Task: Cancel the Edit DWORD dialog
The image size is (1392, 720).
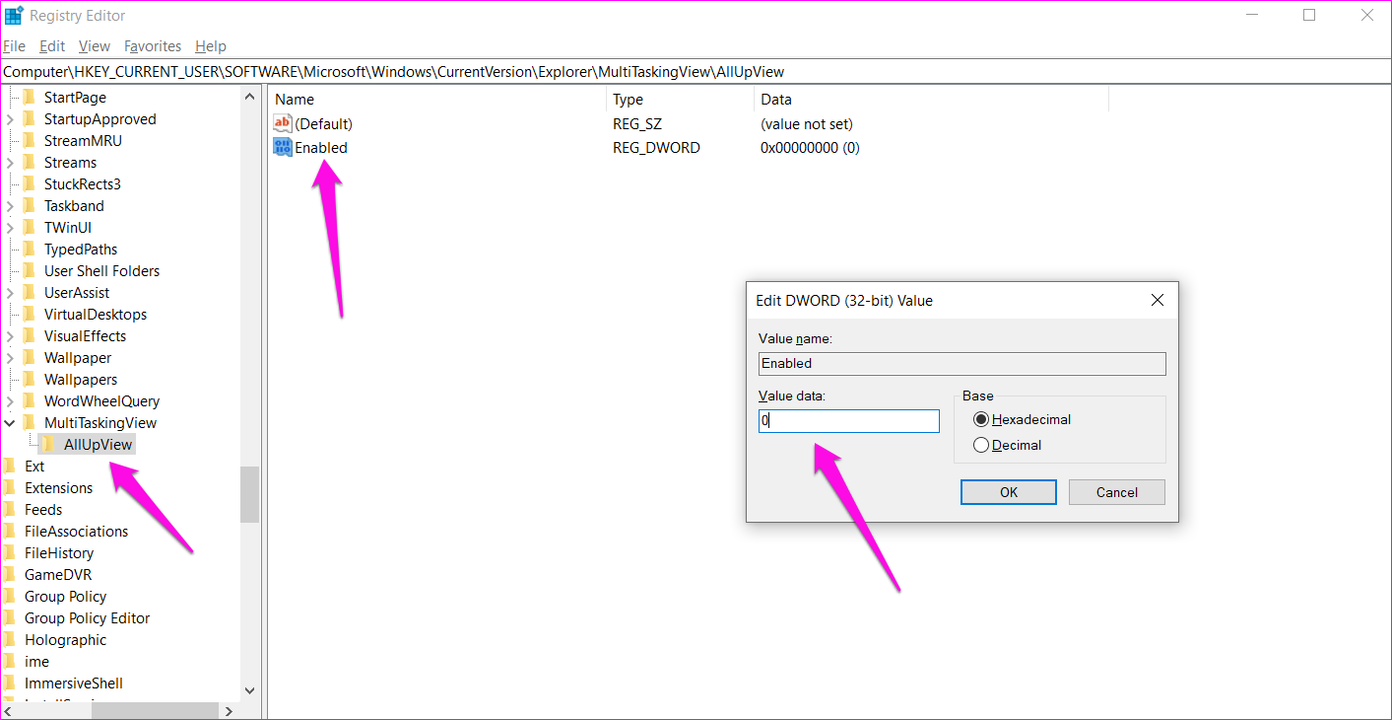Action: [x=1116, y=492]
